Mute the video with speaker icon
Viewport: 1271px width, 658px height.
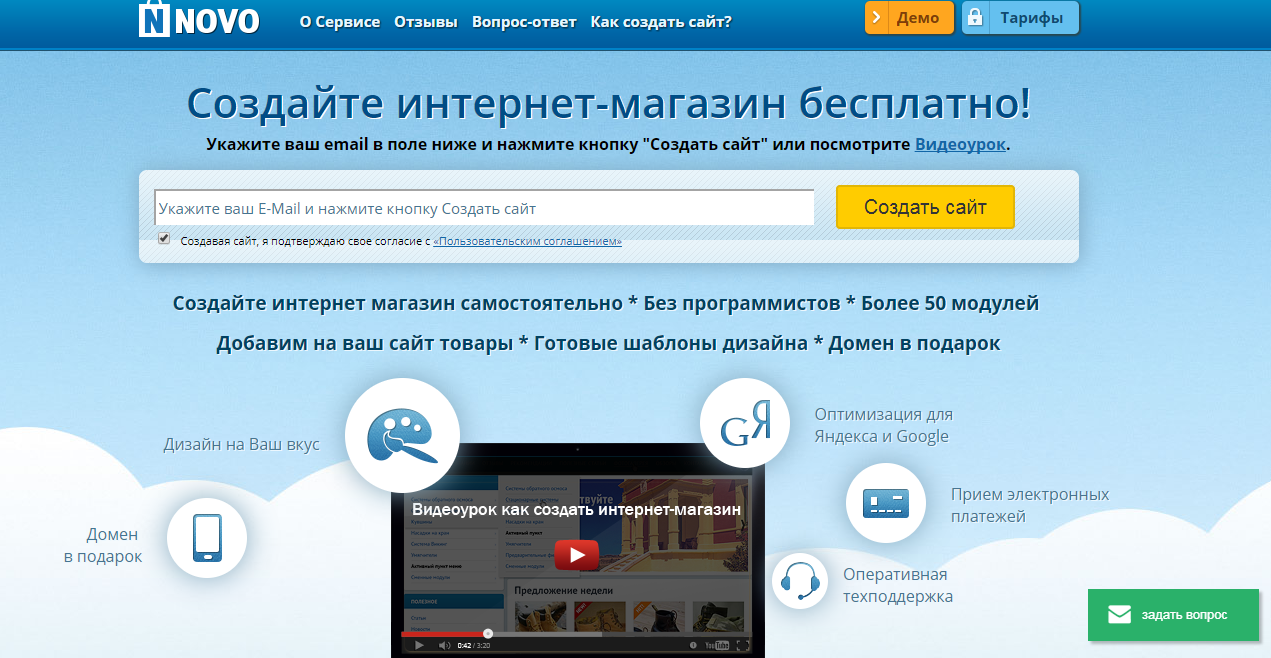[445, 645]
